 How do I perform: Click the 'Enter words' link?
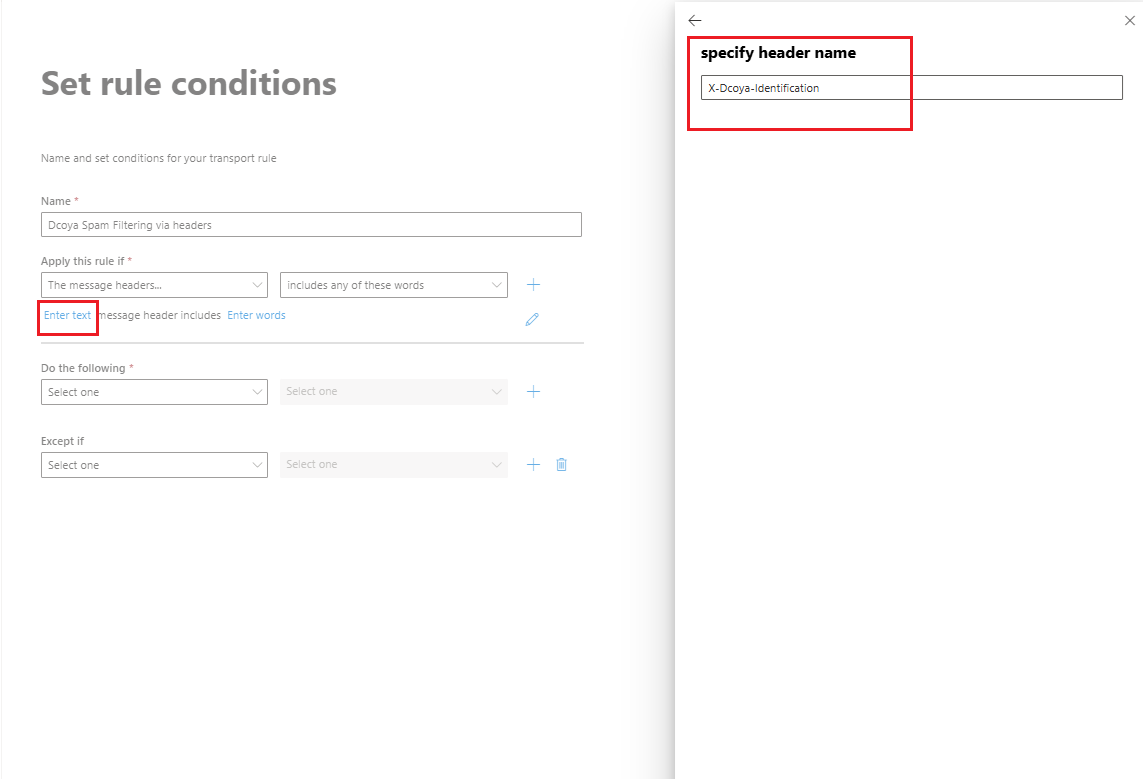pyautogui.click(x=256, y=315)
